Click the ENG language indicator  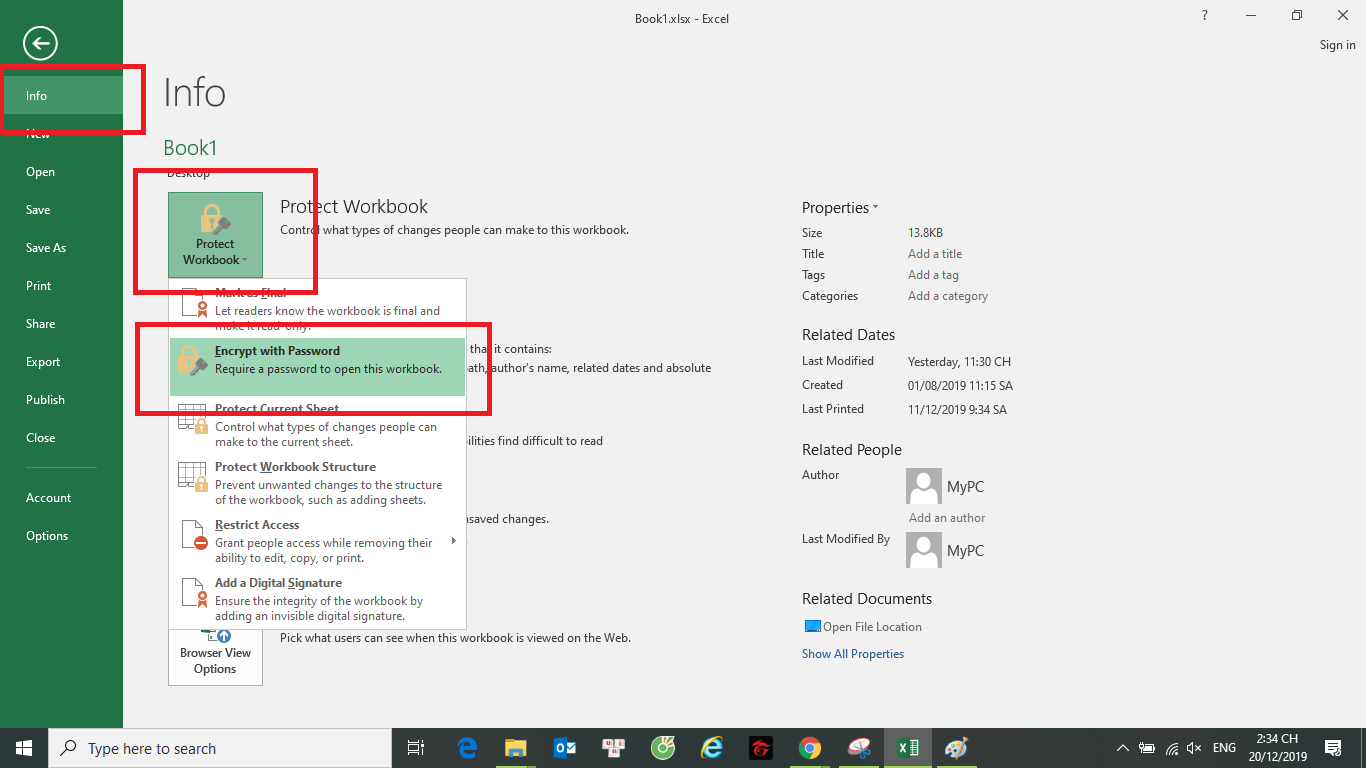(x=1224, y=748)
